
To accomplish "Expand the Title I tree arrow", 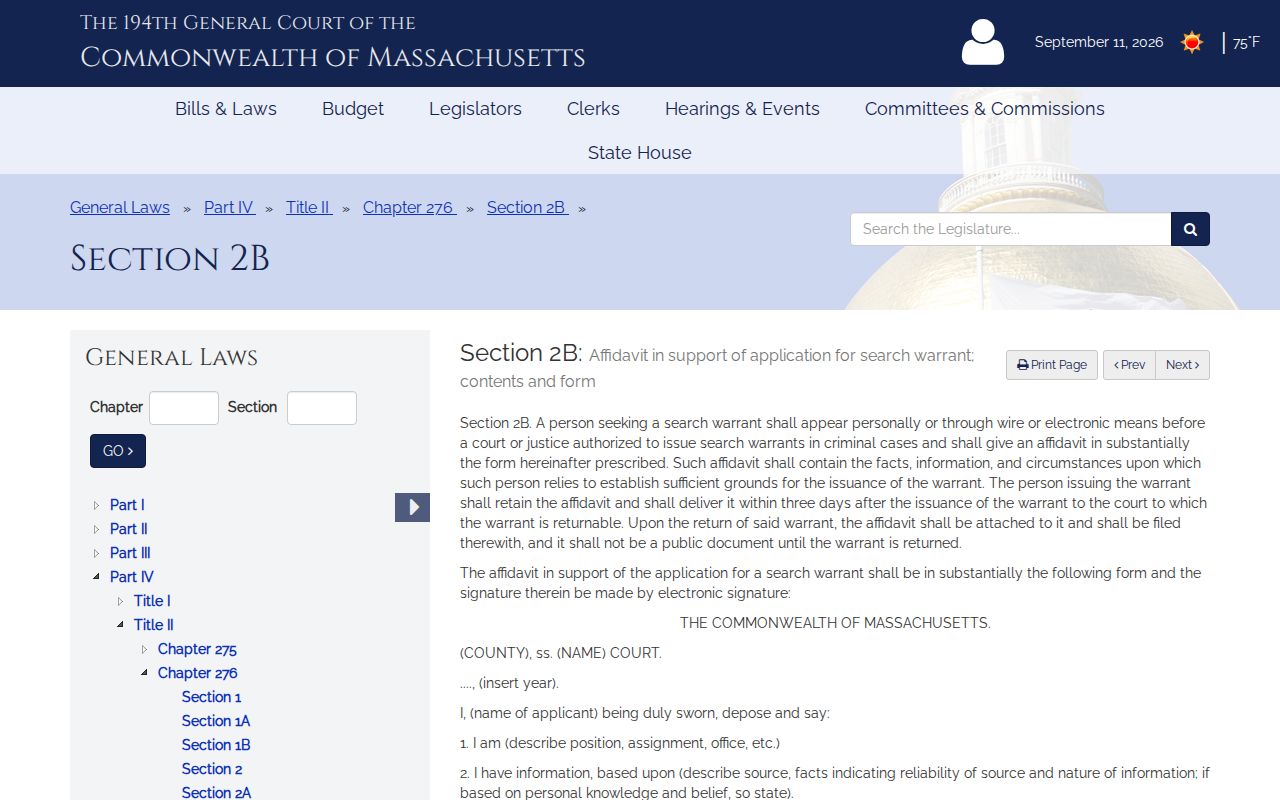I will (121, 601).
